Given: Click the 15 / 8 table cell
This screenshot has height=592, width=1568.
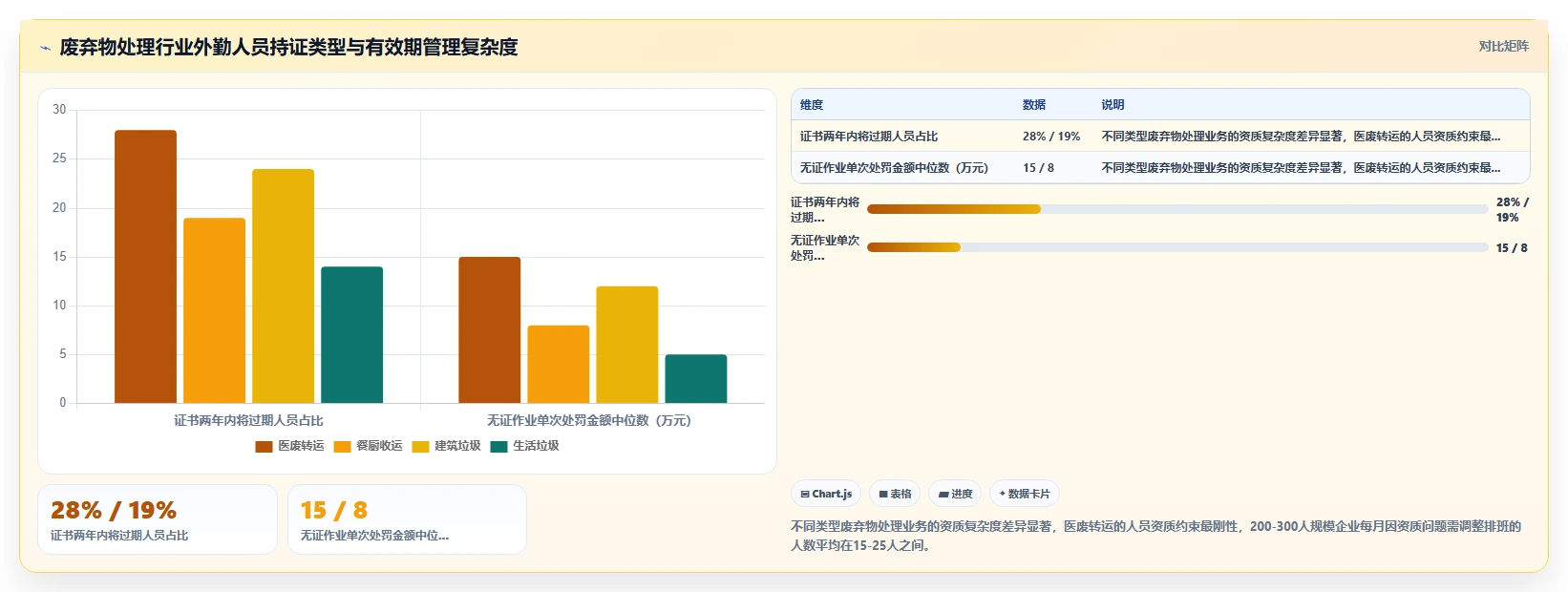Looking at the screenshot, I should [1038, 168].
